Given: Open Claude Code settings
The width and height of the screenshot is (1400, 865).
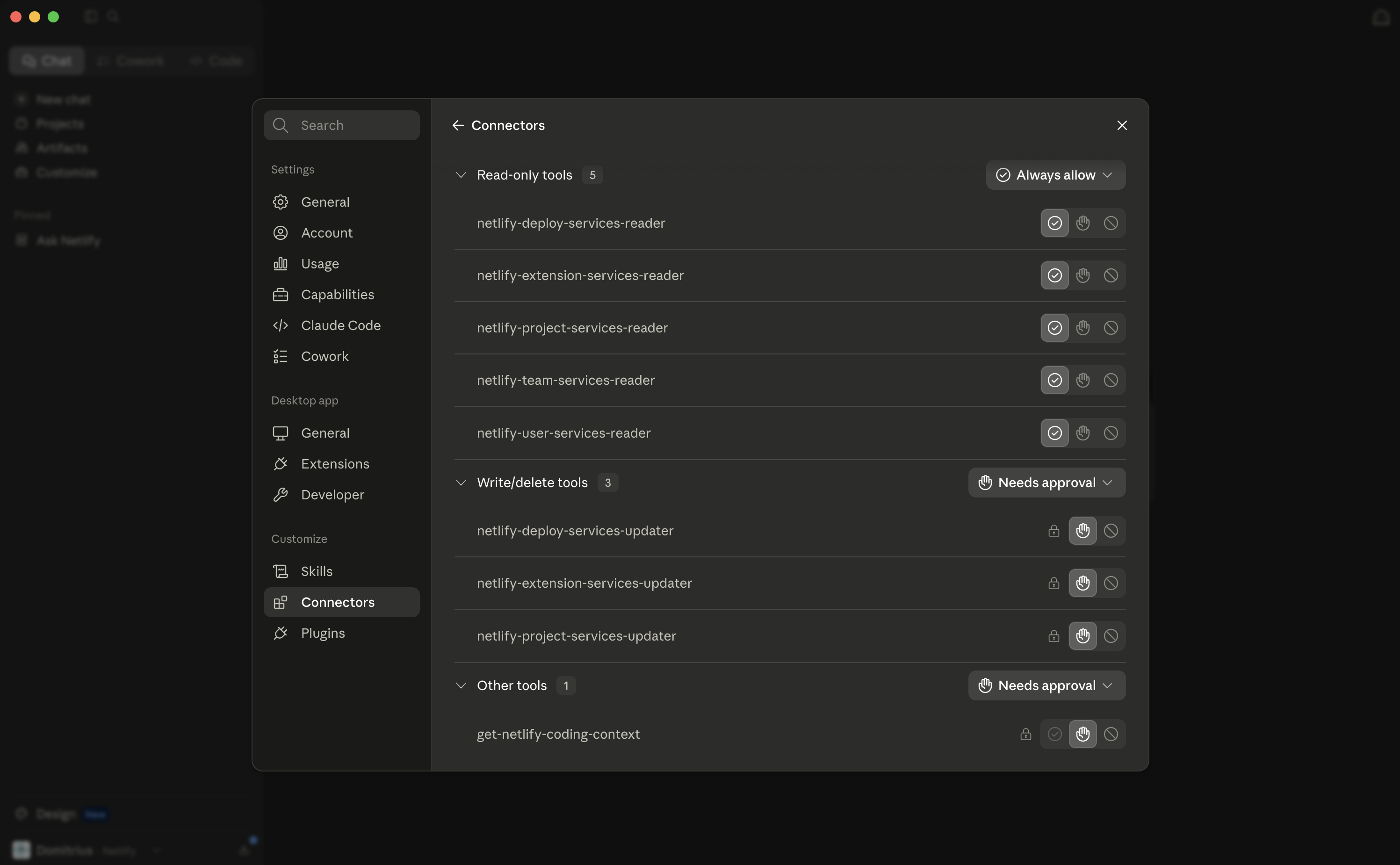Looking at the screenshot, I should 341,325.
